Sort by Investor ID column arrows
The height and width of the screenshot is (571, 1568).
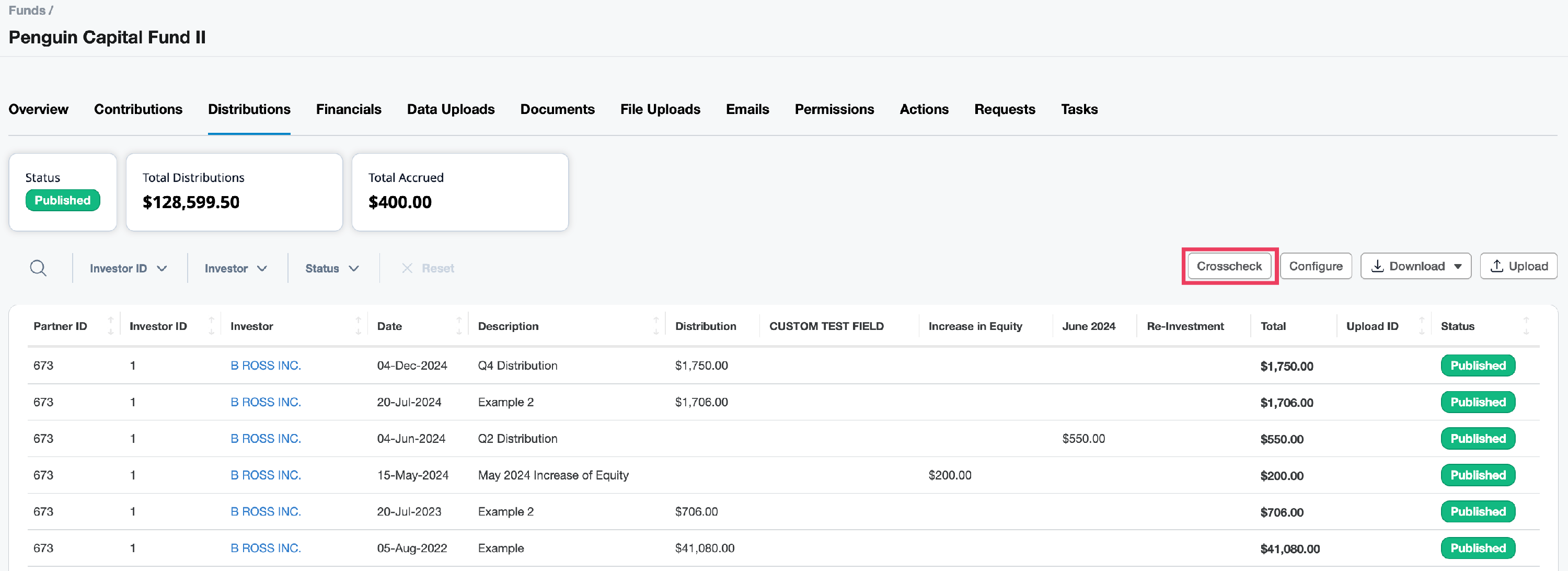click(211, 326)
